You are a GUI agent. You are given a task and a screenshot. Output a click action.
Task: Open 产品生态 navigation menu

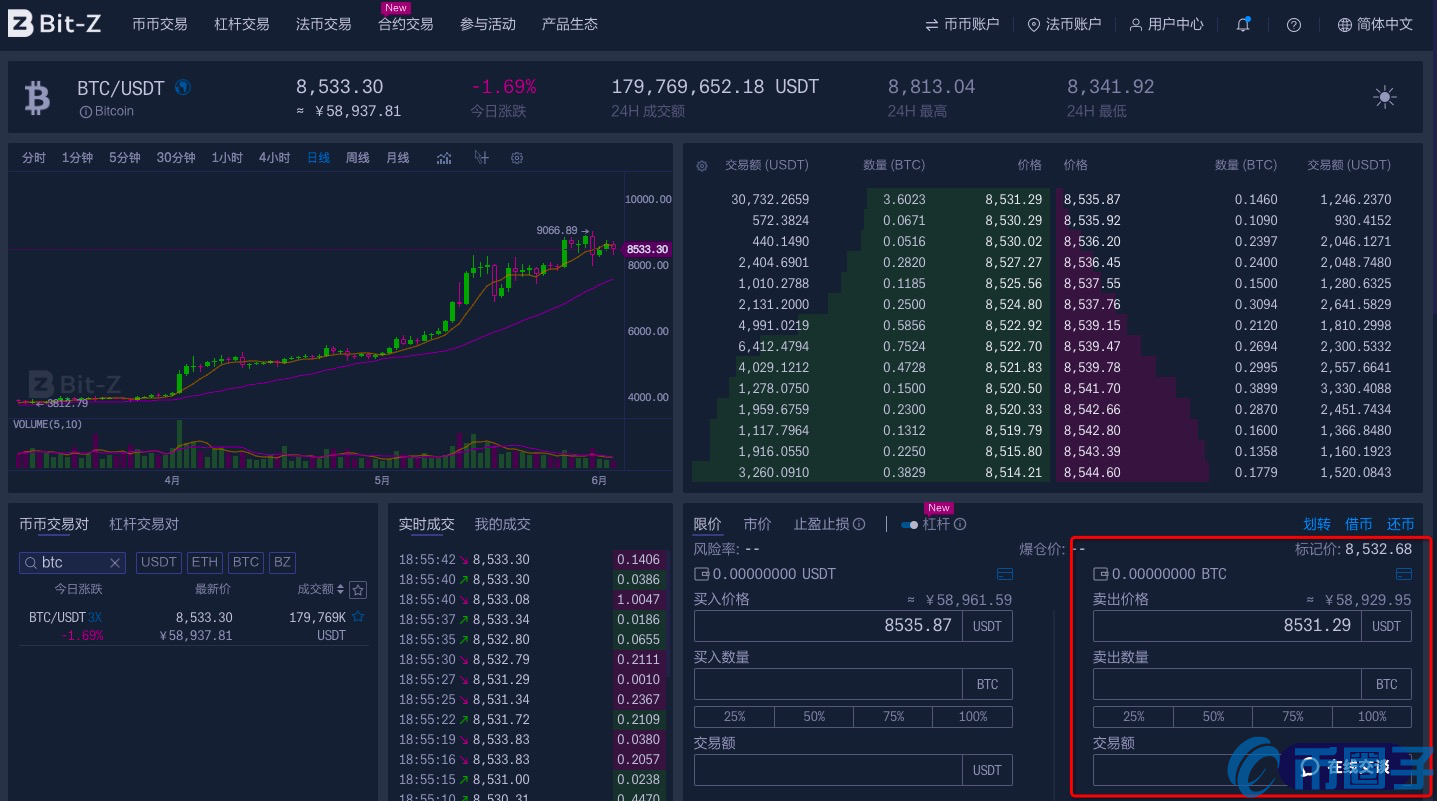570,24
